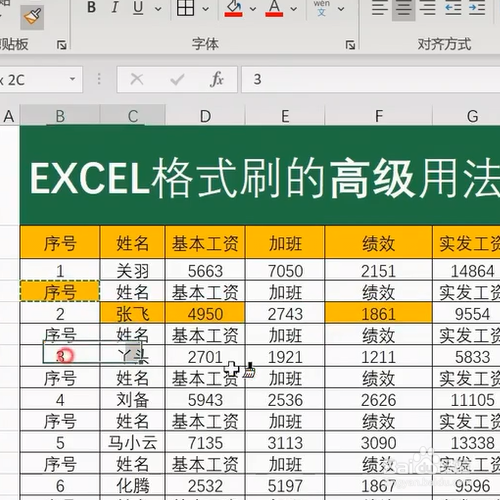Click the cell containing 刘备
The width and height of the screenshot is (500, 500).
pos(133,399)
